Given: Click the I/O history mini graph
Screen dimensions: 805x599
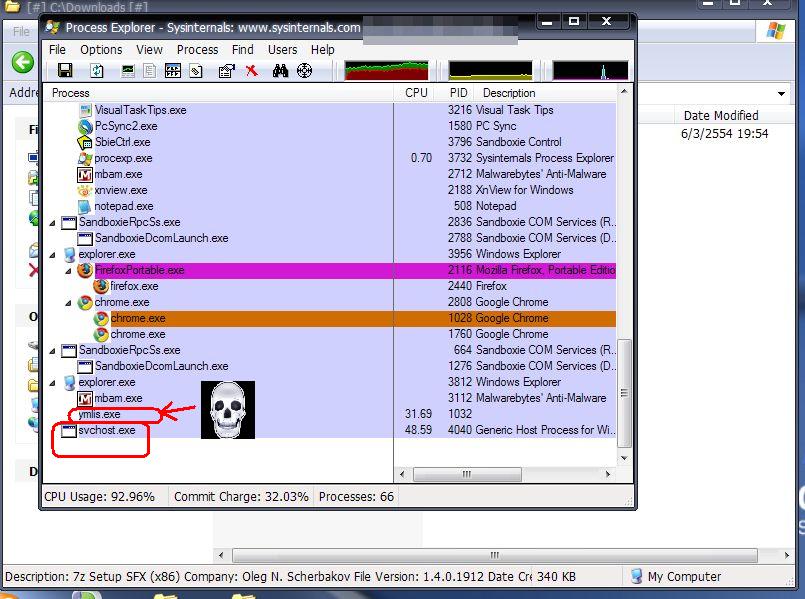Looking at the screenshot, I should pyautogui.click(x=590, y=70).
